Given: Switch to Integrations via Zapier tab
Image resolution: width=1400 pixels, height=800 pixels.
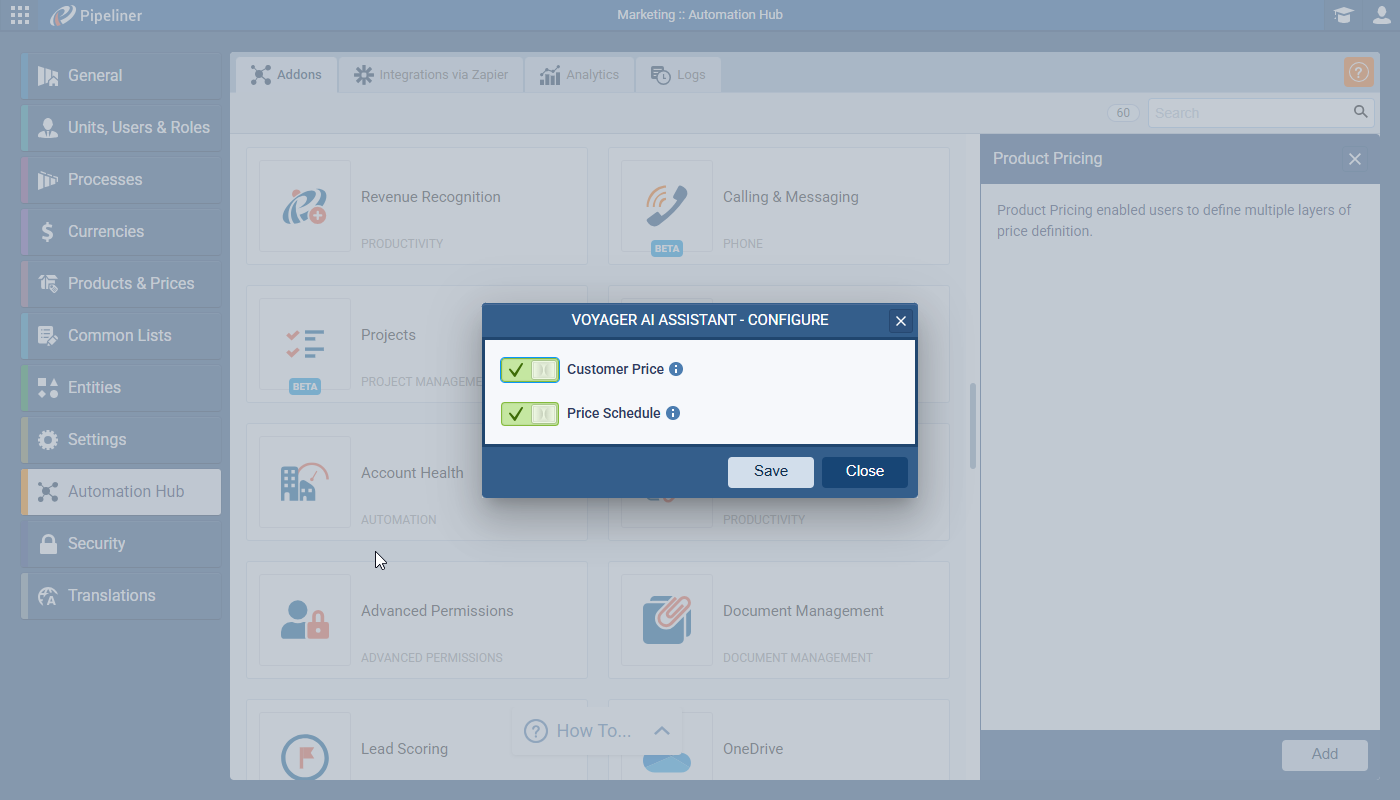Looking at the screenshot, I should tap(431, 75).
